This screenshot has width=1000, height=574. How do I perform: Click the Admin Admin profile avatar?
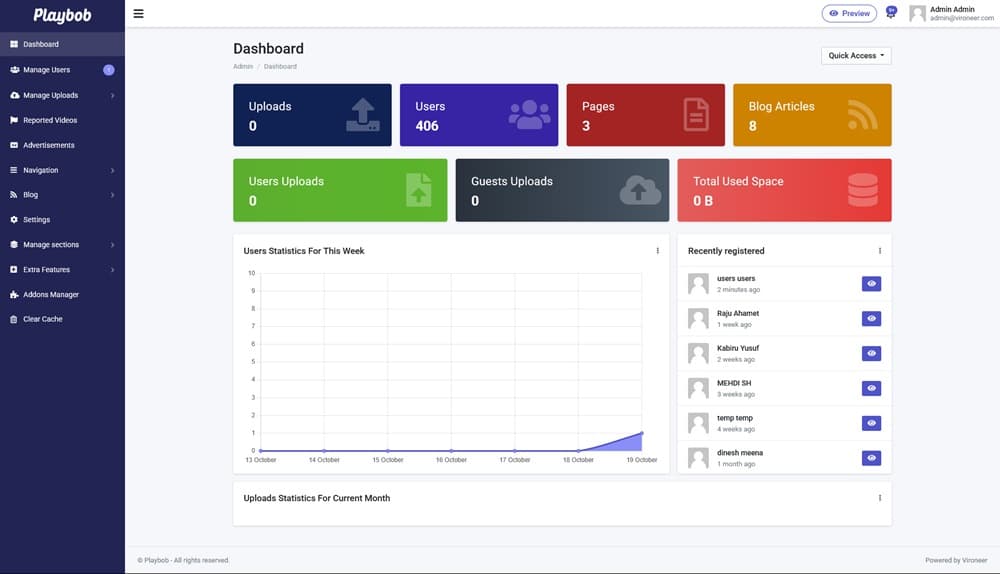pos(917,14)
